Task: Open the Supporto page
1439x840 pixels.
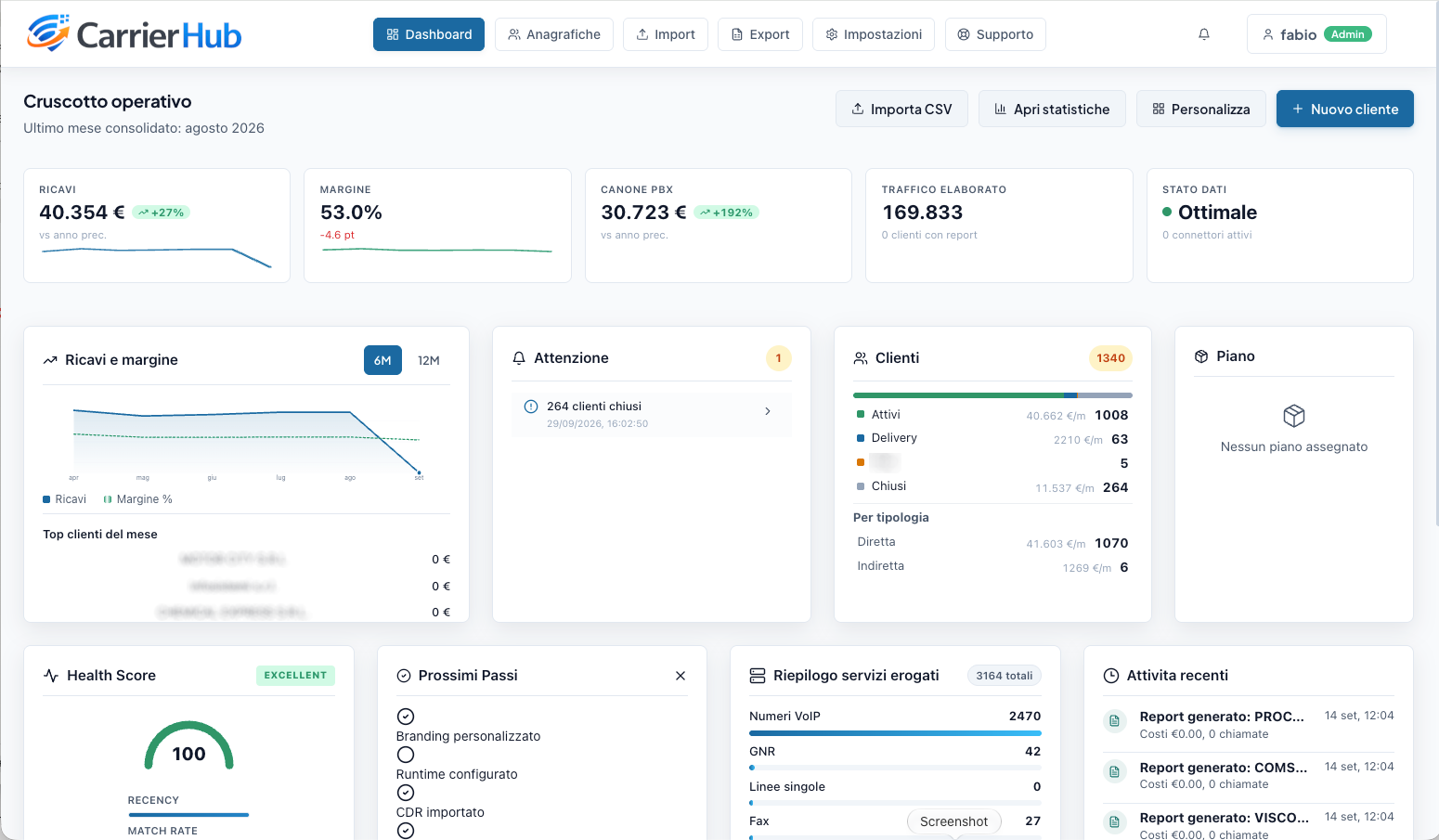Action: (x=995, y=34)
